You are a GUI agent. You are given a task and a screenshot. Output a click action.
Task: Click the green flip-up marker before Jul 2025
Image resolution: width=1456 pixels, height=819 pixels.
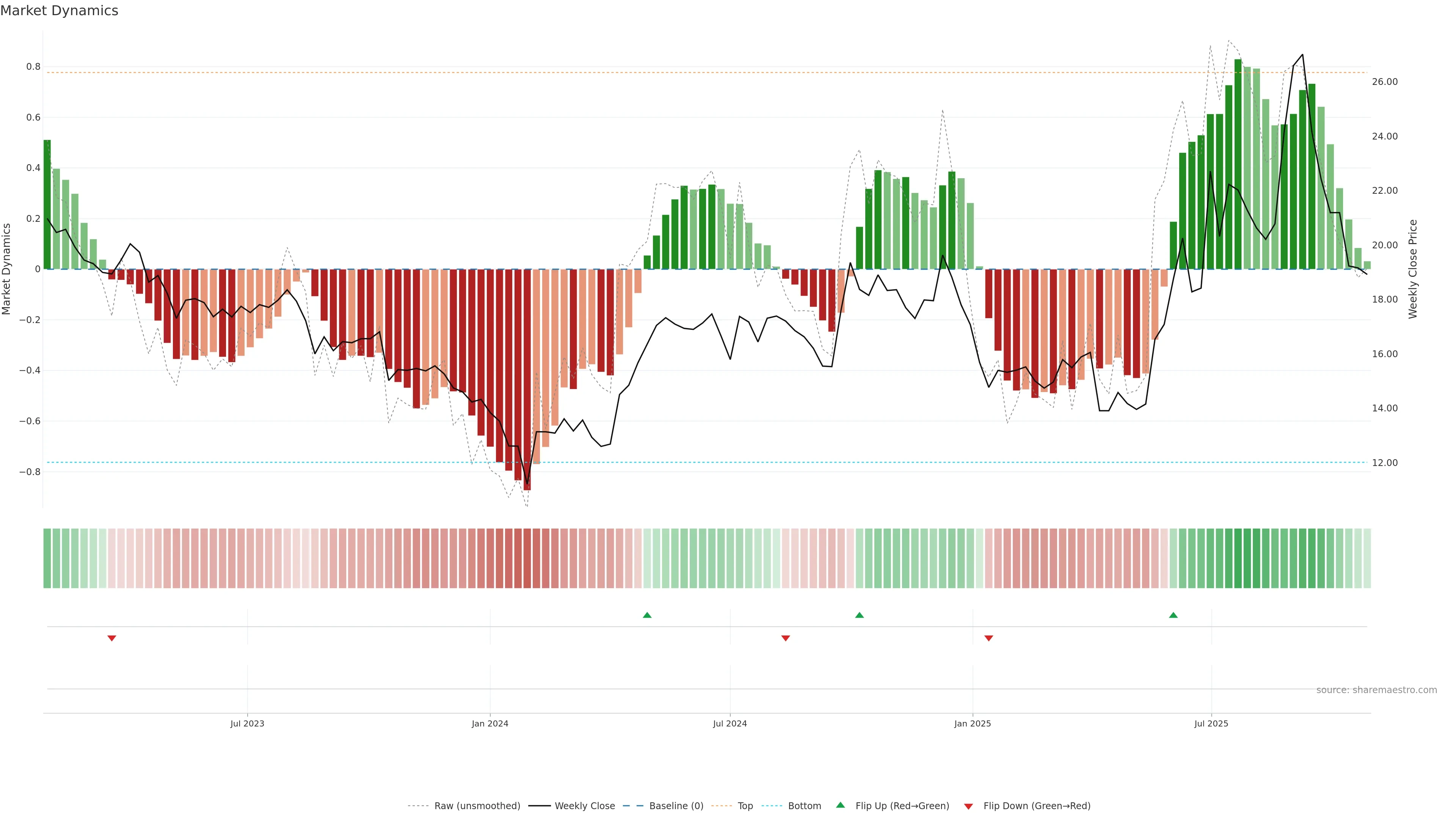pyautogui.click(x=1174, y=615)
